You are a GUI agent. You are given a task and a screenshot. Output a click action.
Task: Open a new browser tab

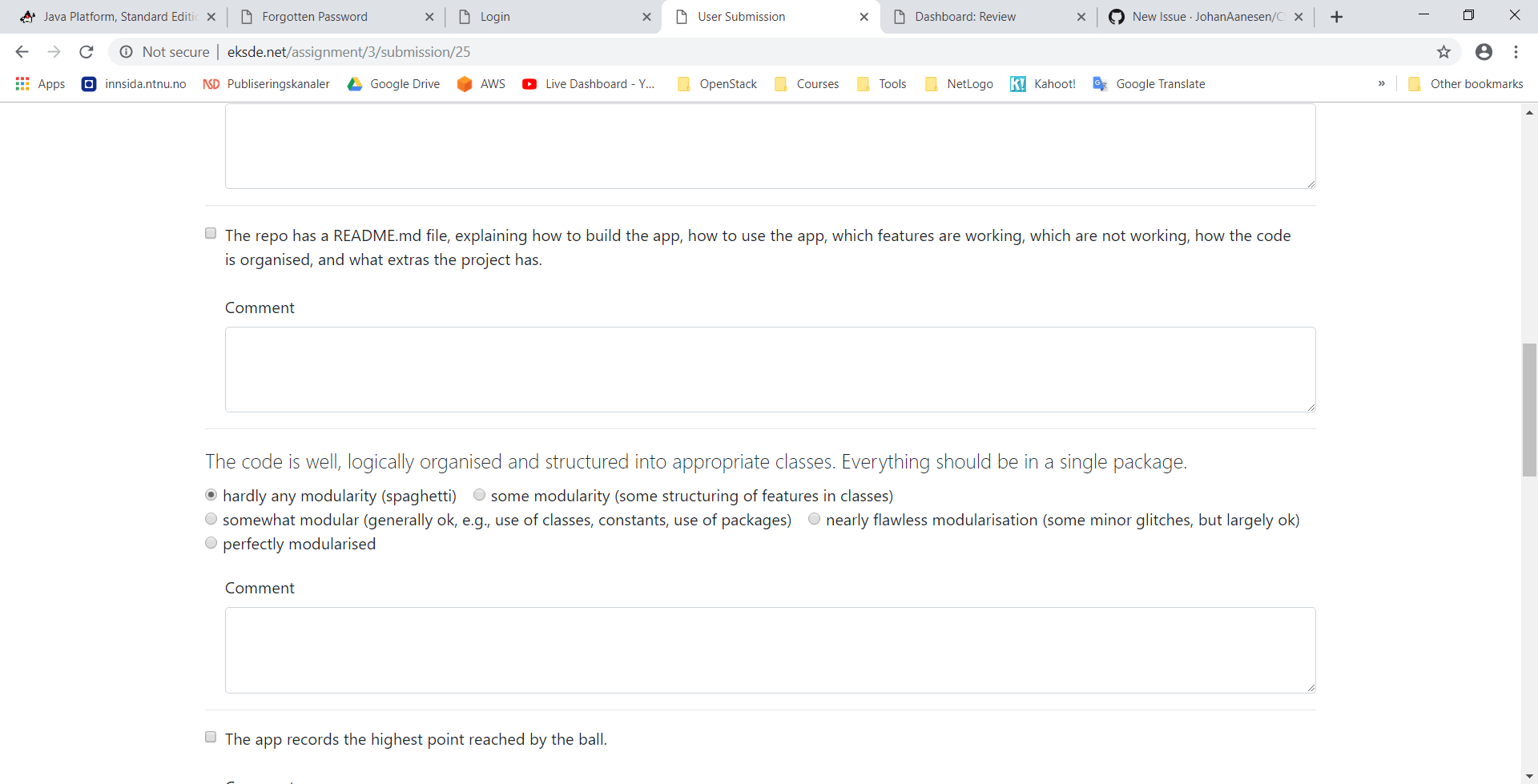1336,17
